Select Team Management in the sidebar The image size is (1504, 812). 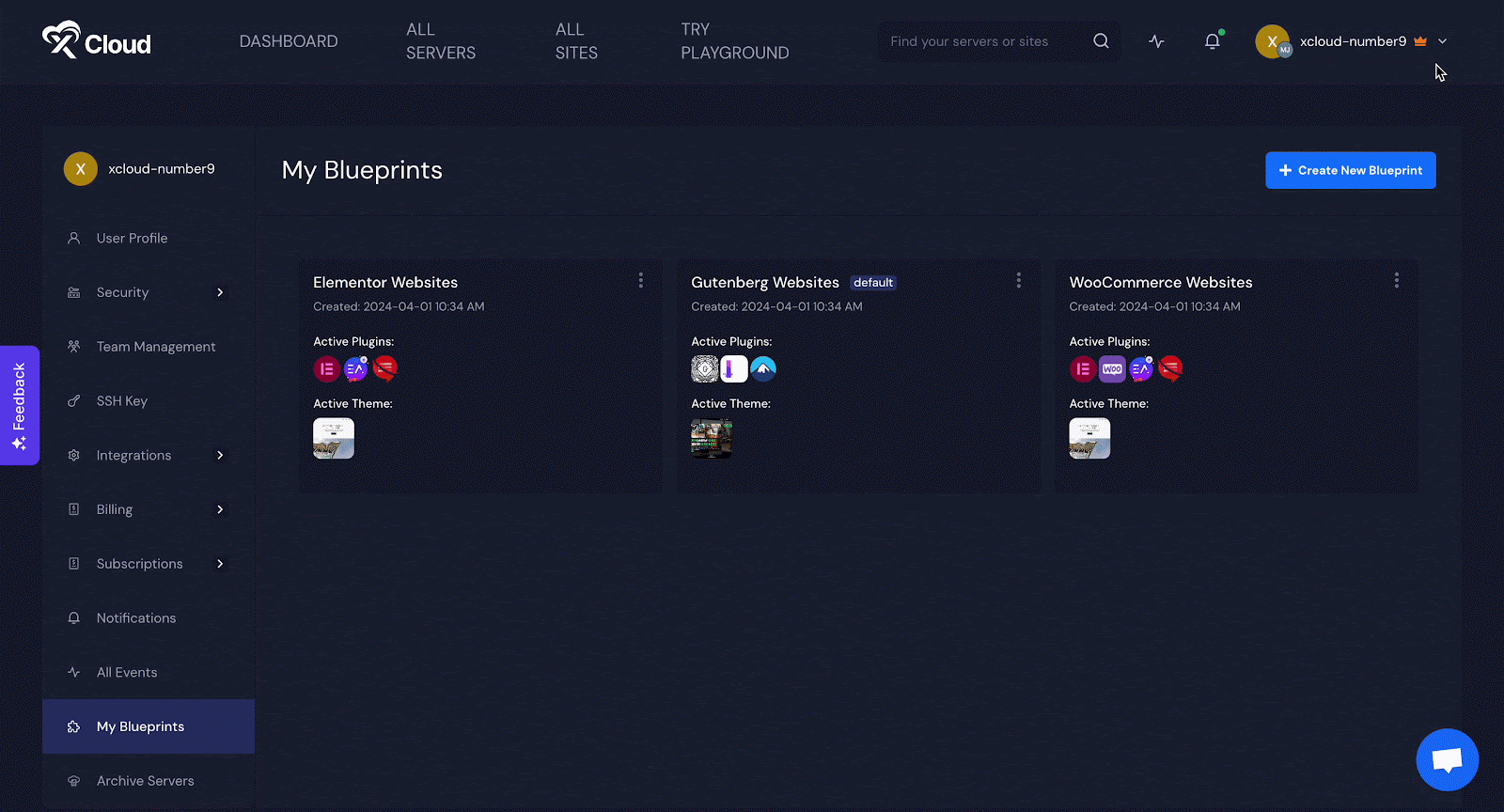(156, 347)
